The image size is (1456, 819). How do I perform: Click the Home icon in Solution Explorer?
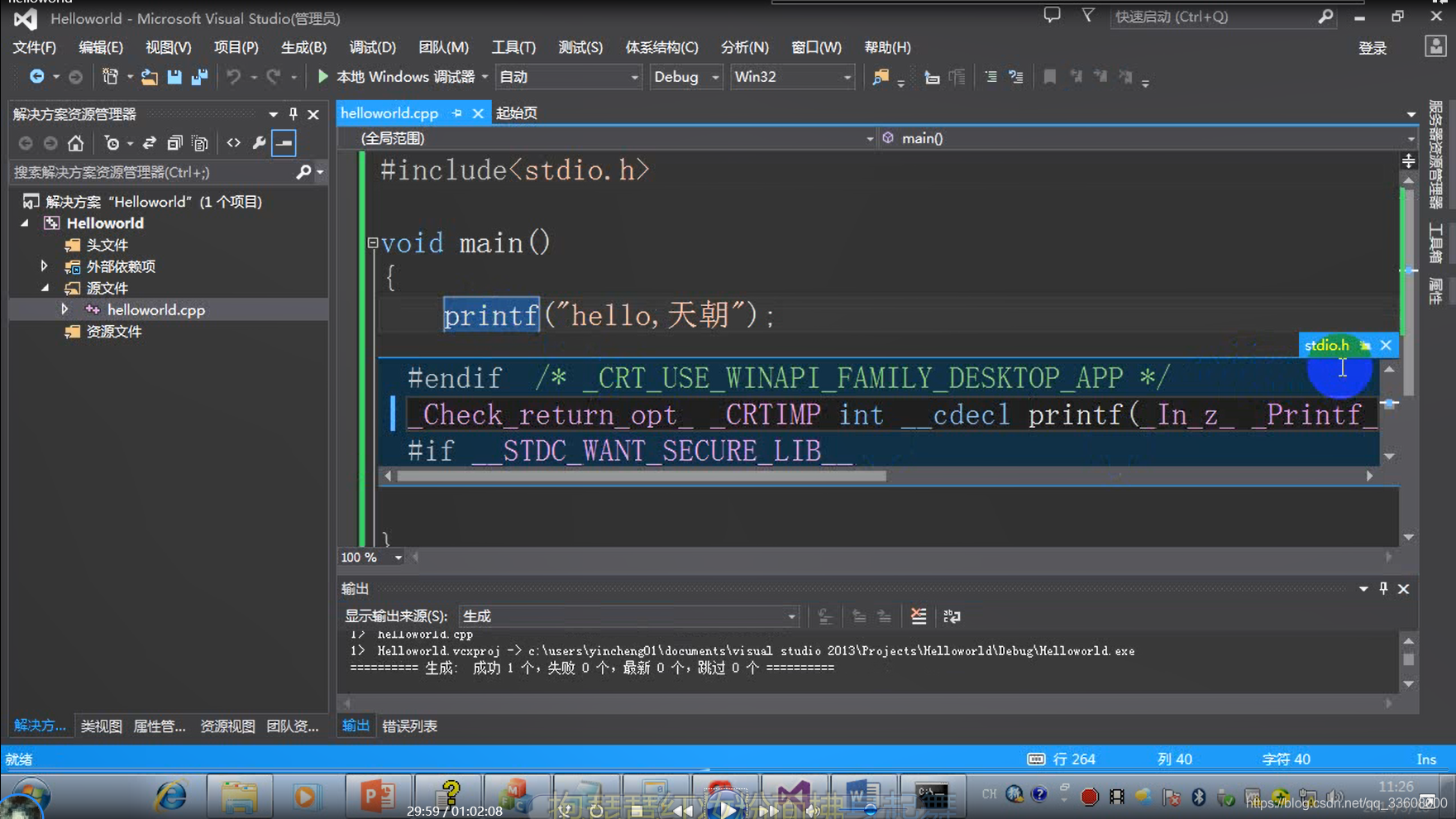75,143
